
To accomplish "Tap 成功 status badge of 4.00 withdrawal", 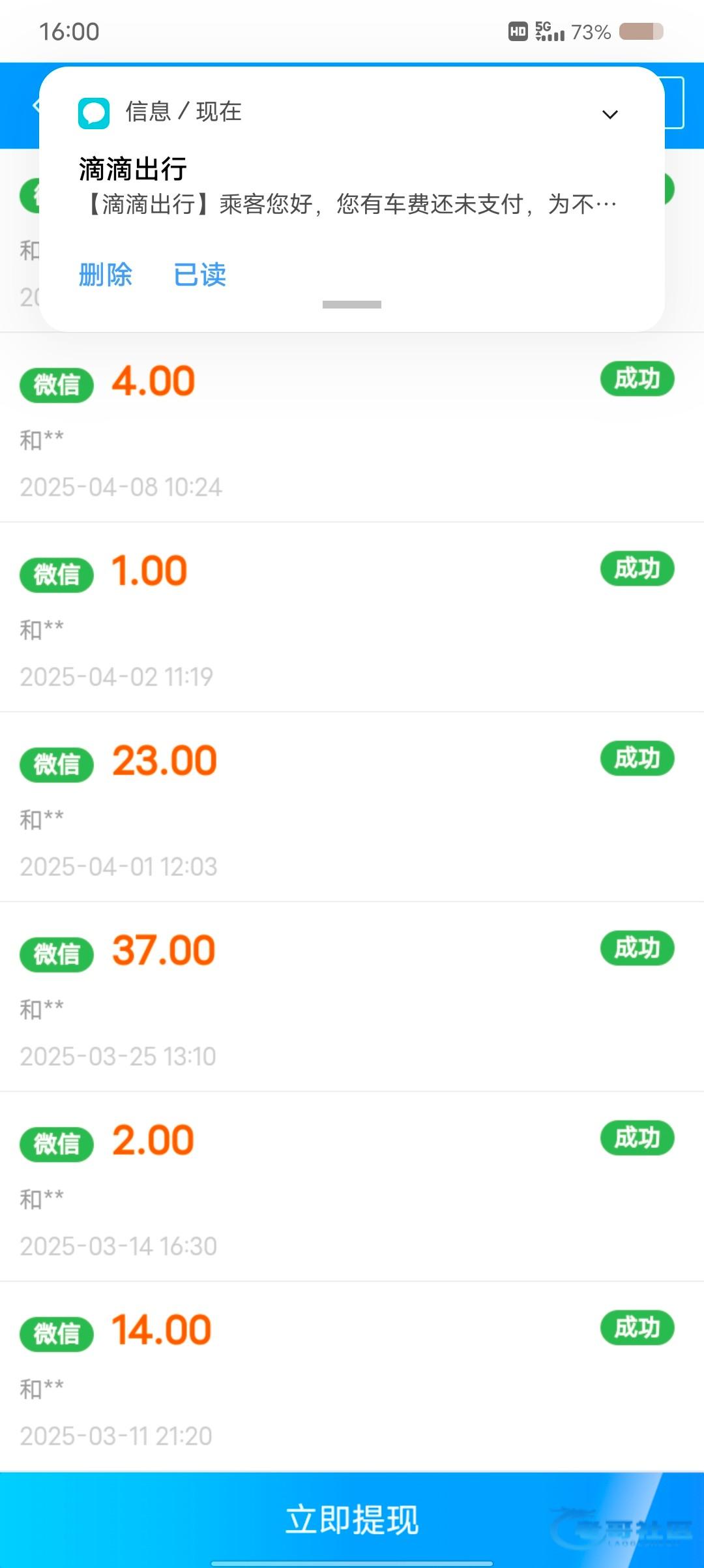I will coord(637,379).
